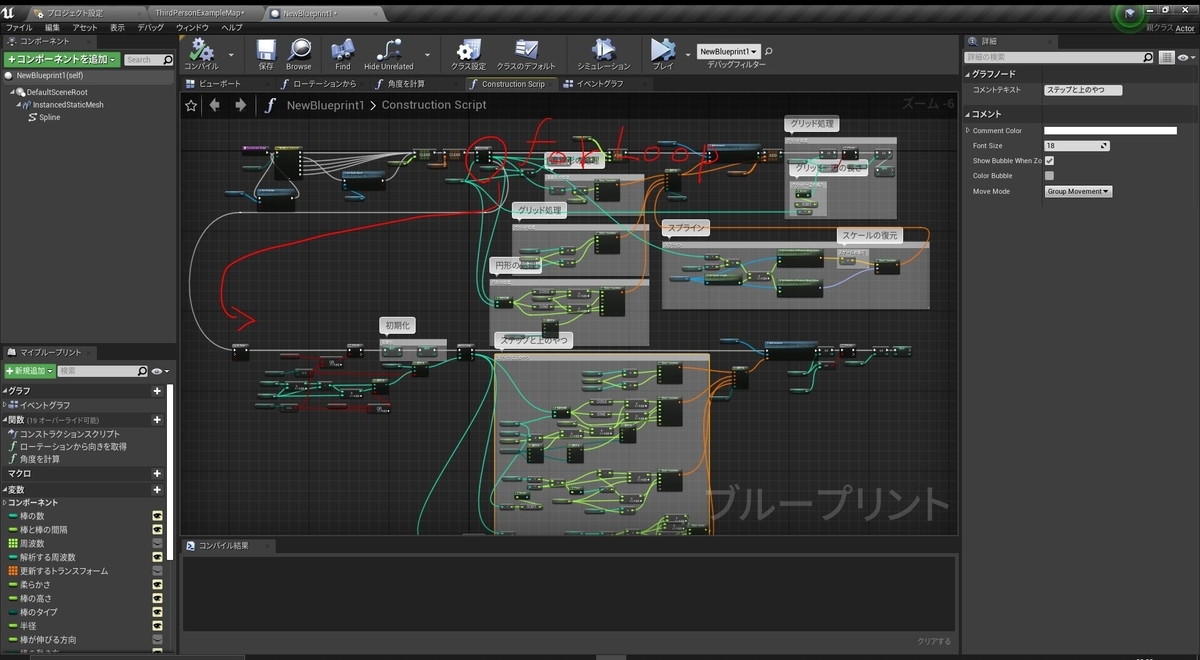Click the Details property matrix grid icon
Screen dimensions: 1200x660
[x=1167, y=58]
